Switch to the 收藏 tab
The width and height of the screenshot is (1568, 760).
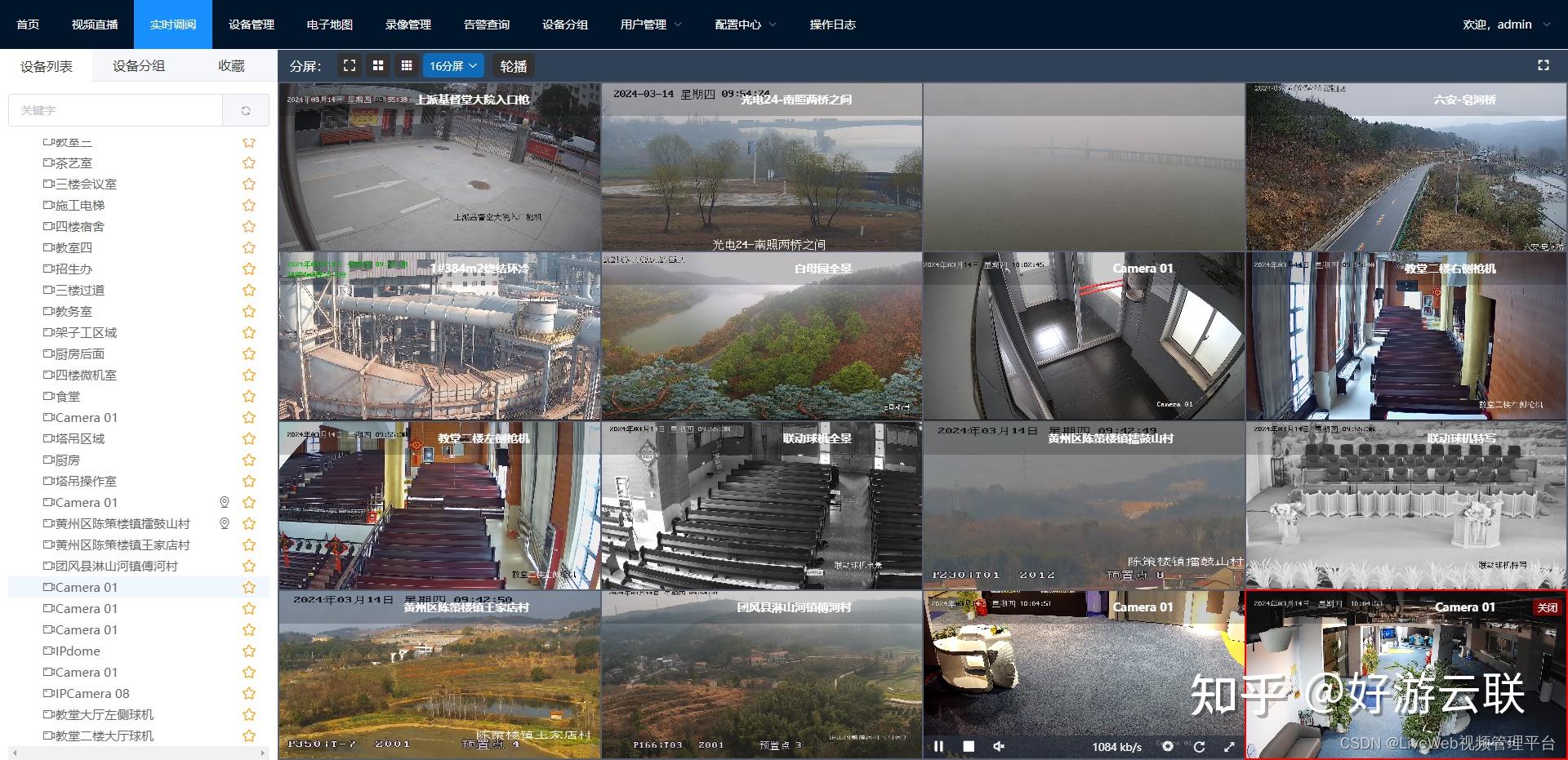231,65
